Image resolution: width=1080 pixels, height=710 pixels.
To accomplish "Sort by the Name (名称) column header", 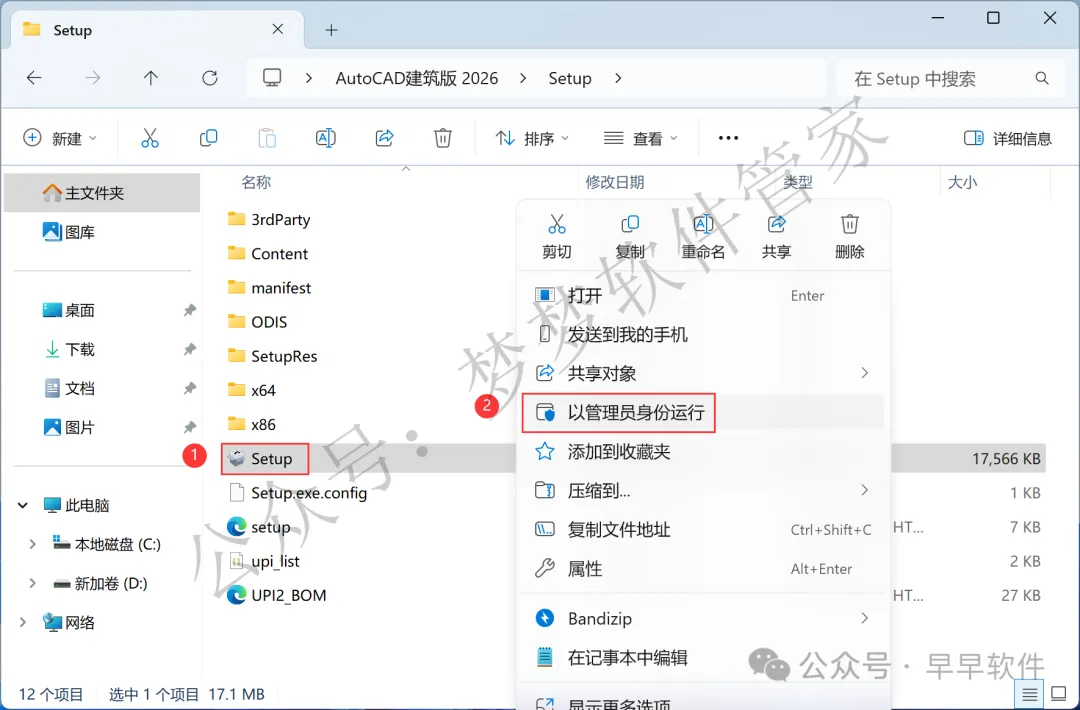I will pos(256,182).
